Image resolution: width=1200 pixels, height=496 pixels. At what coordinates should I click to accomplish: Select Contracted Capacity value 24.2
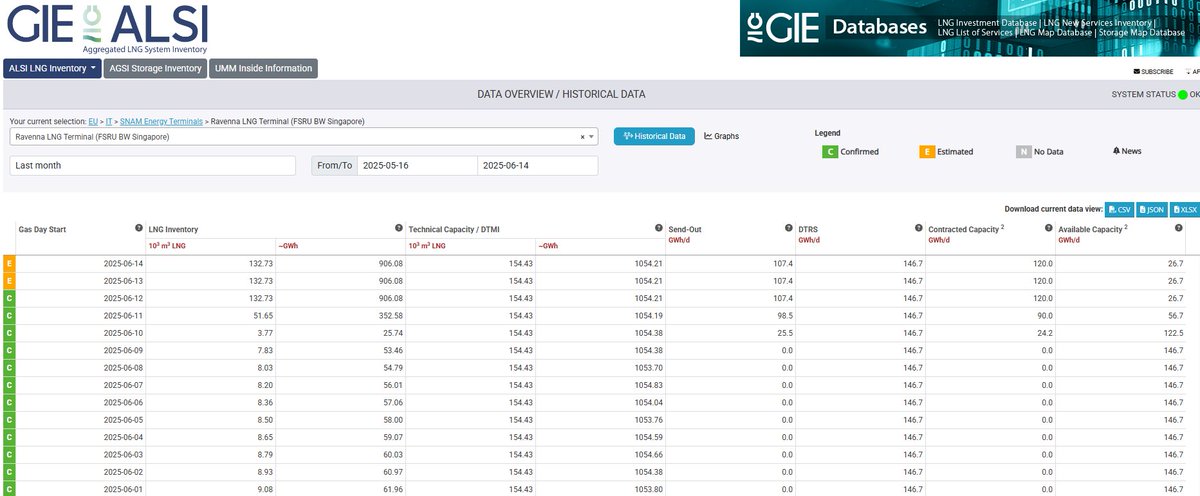click(1044, 333)
